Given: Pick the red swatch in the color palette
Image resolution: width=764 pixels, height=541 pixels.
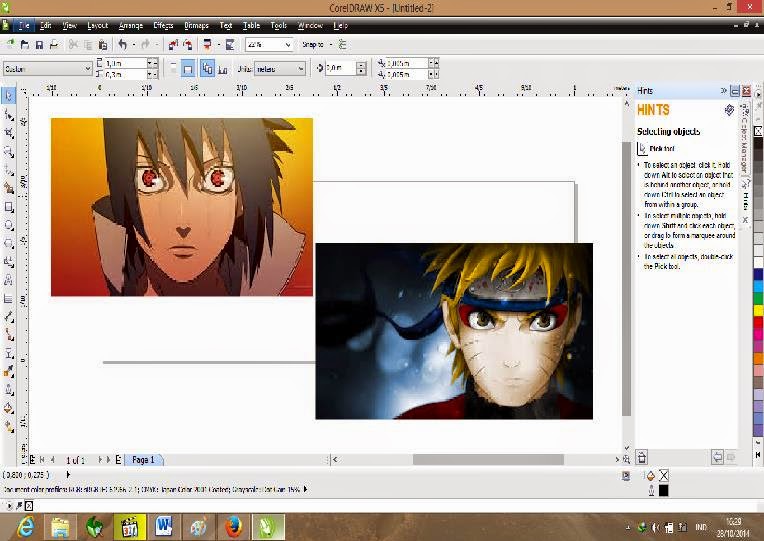Looking at the screenshot, I should [x=758, y=322].
